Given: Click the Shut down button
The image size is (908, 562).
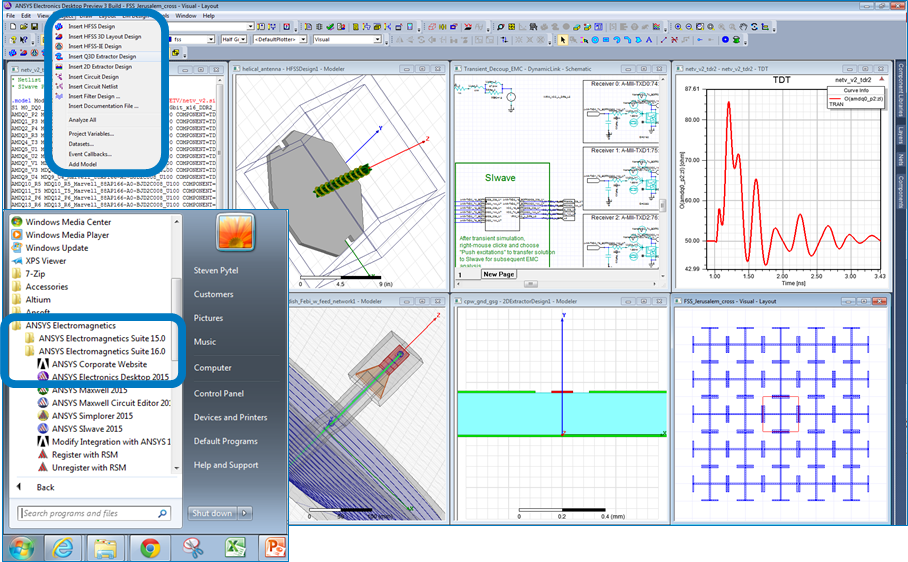Looking at the screenshot, I should pos(211,513).
